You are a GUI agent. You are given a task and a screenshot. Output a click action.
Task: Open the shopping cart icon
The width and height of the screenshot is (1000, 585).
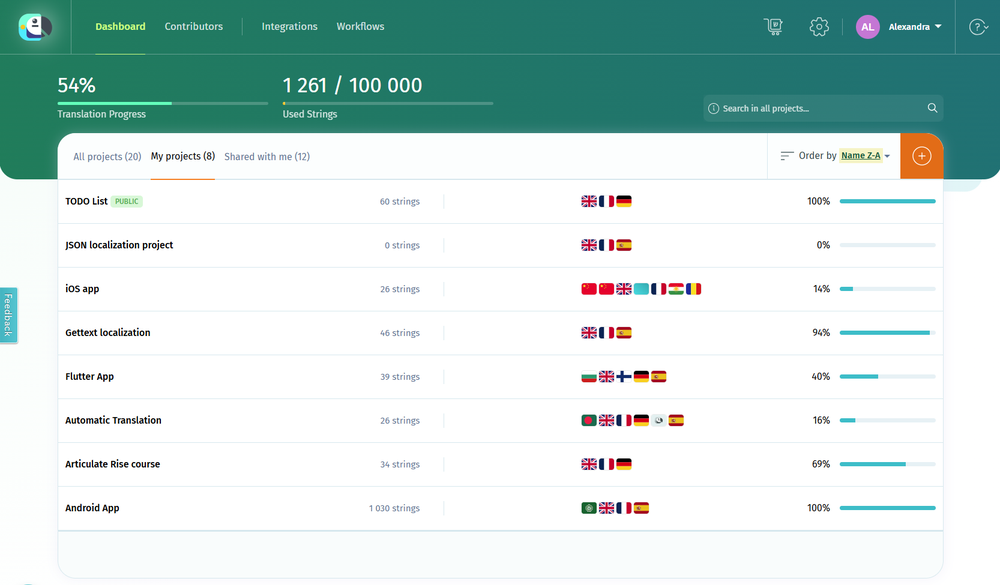tap(773, 27)
